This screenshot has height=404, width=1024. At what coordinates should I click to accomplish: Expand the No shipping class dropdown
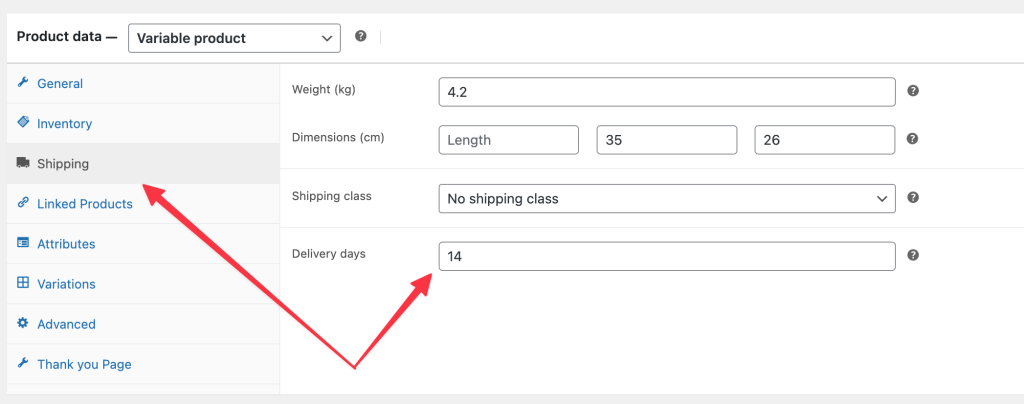point(666,198)
